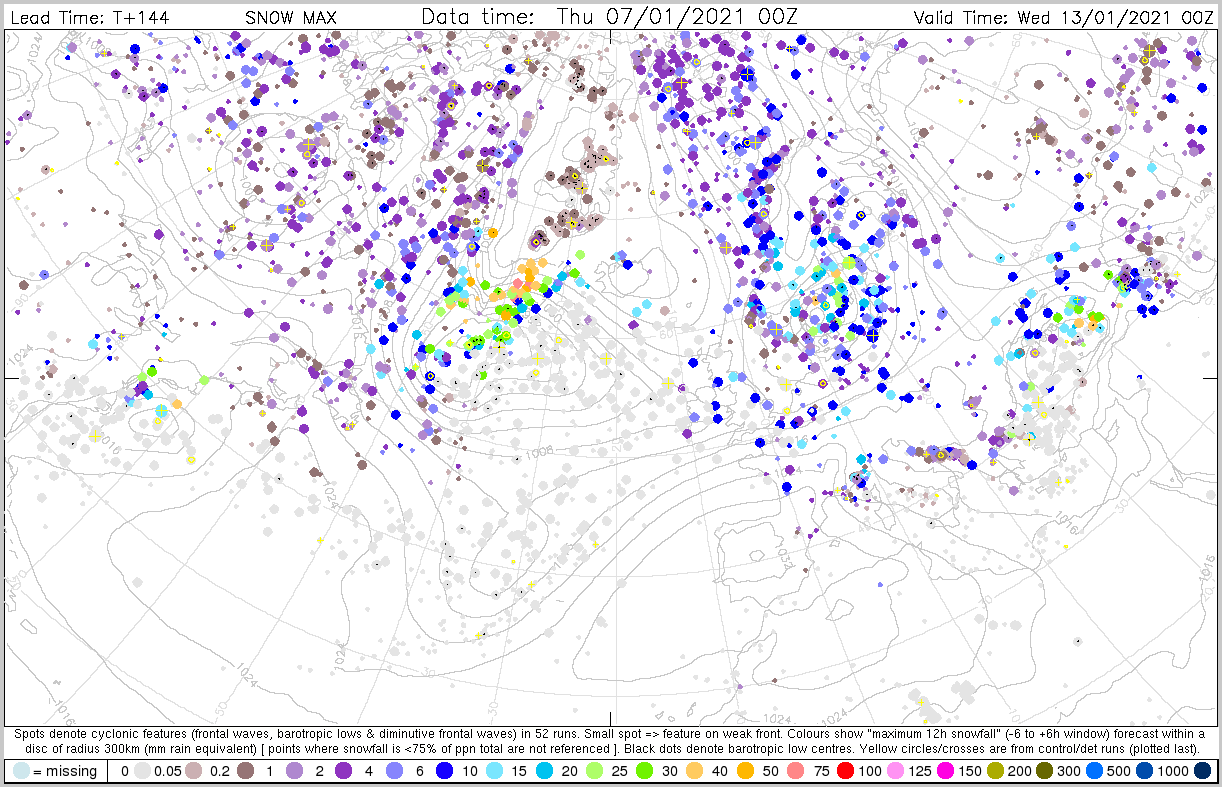This screenshot has width=1222, height=787.
Task: Pick the red swatch between 75 and 100
Action: coord(845,771)
